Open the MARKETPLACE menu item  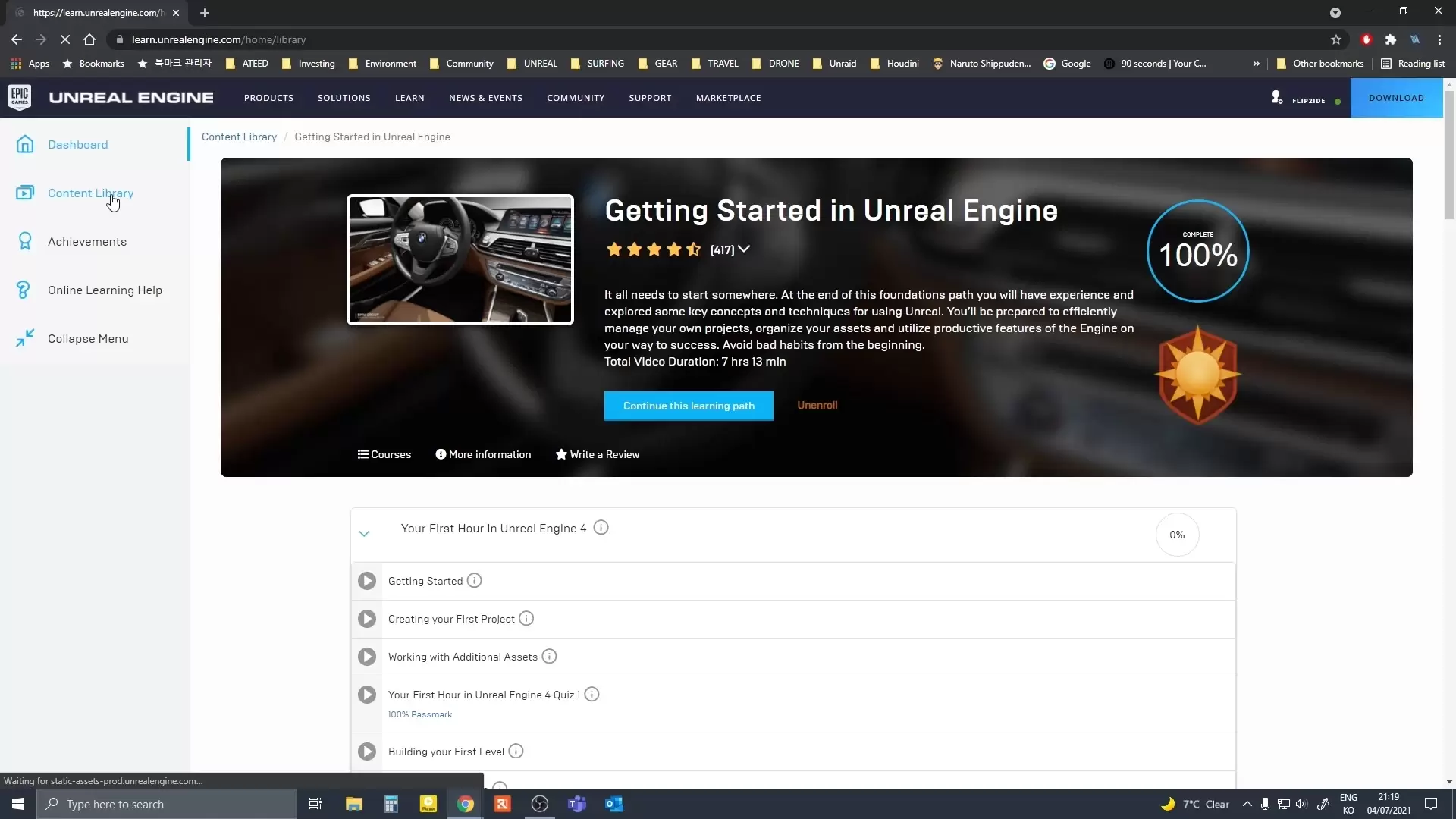[728, 98]
